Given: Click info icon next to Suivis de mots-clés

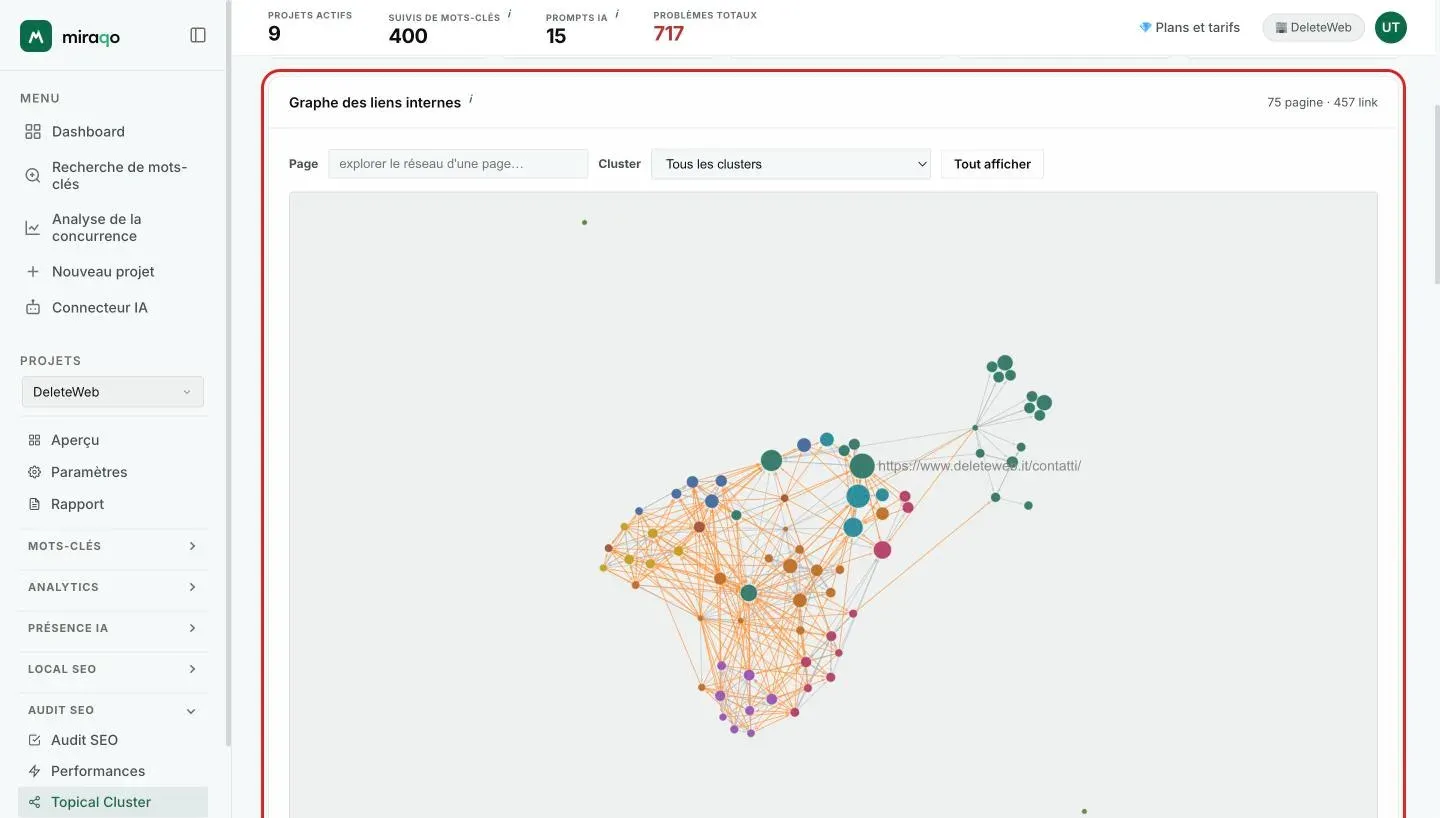Looking at the screenshot, I should pos(509,14).
